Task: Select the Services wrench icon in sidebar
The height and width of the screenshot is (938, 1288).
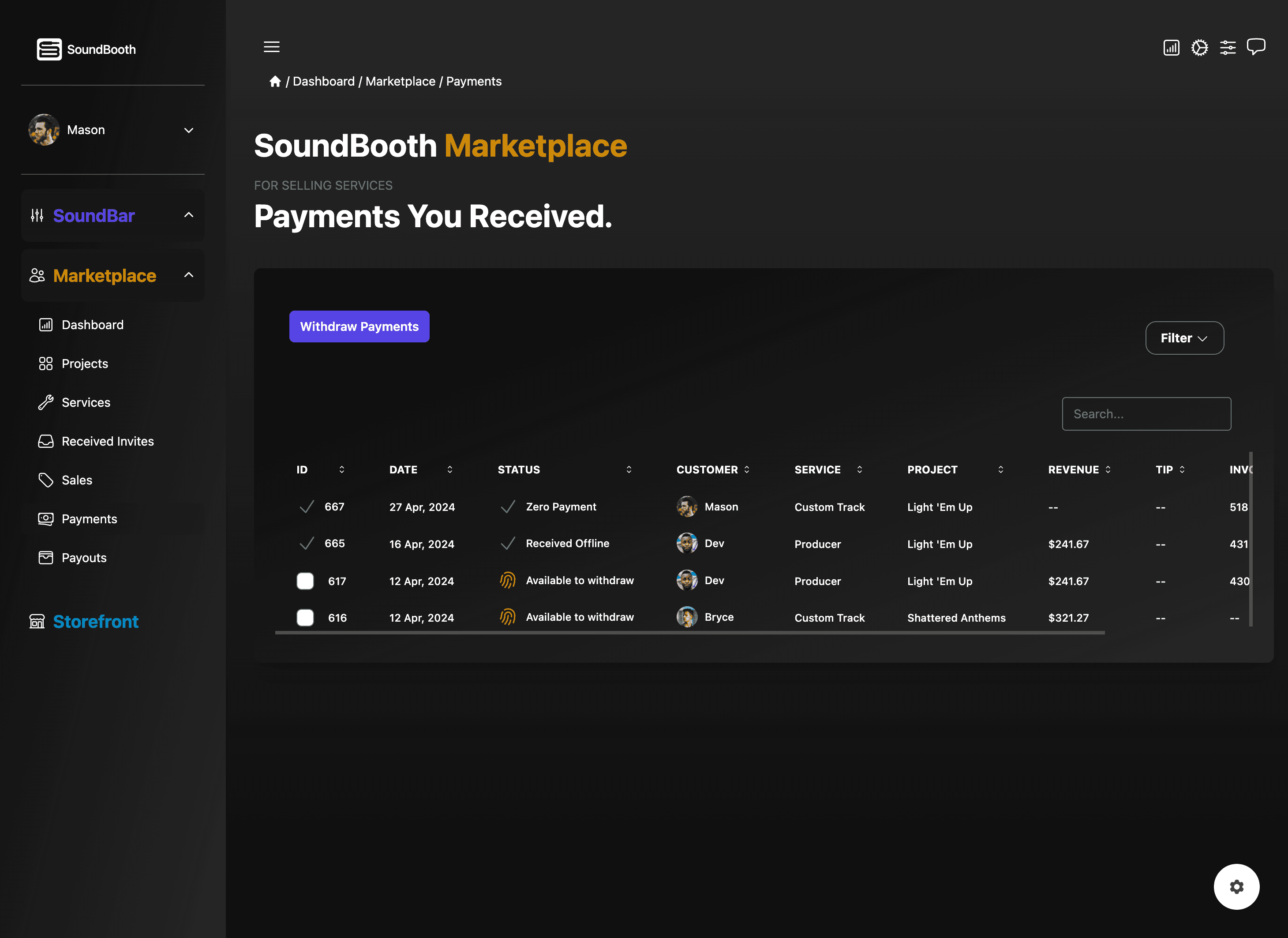Action: (x=45, y=402)
